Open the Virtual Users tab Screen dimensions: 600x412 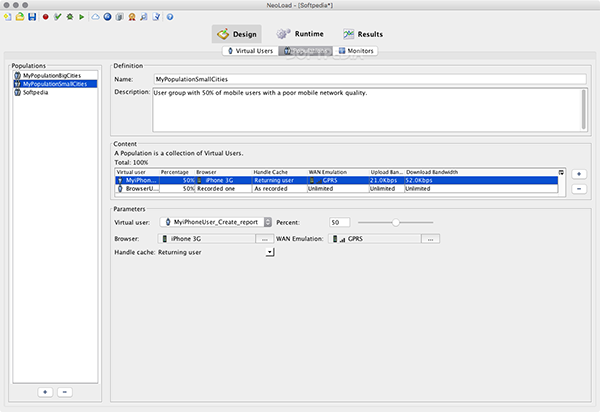click(x=251, y=51)
